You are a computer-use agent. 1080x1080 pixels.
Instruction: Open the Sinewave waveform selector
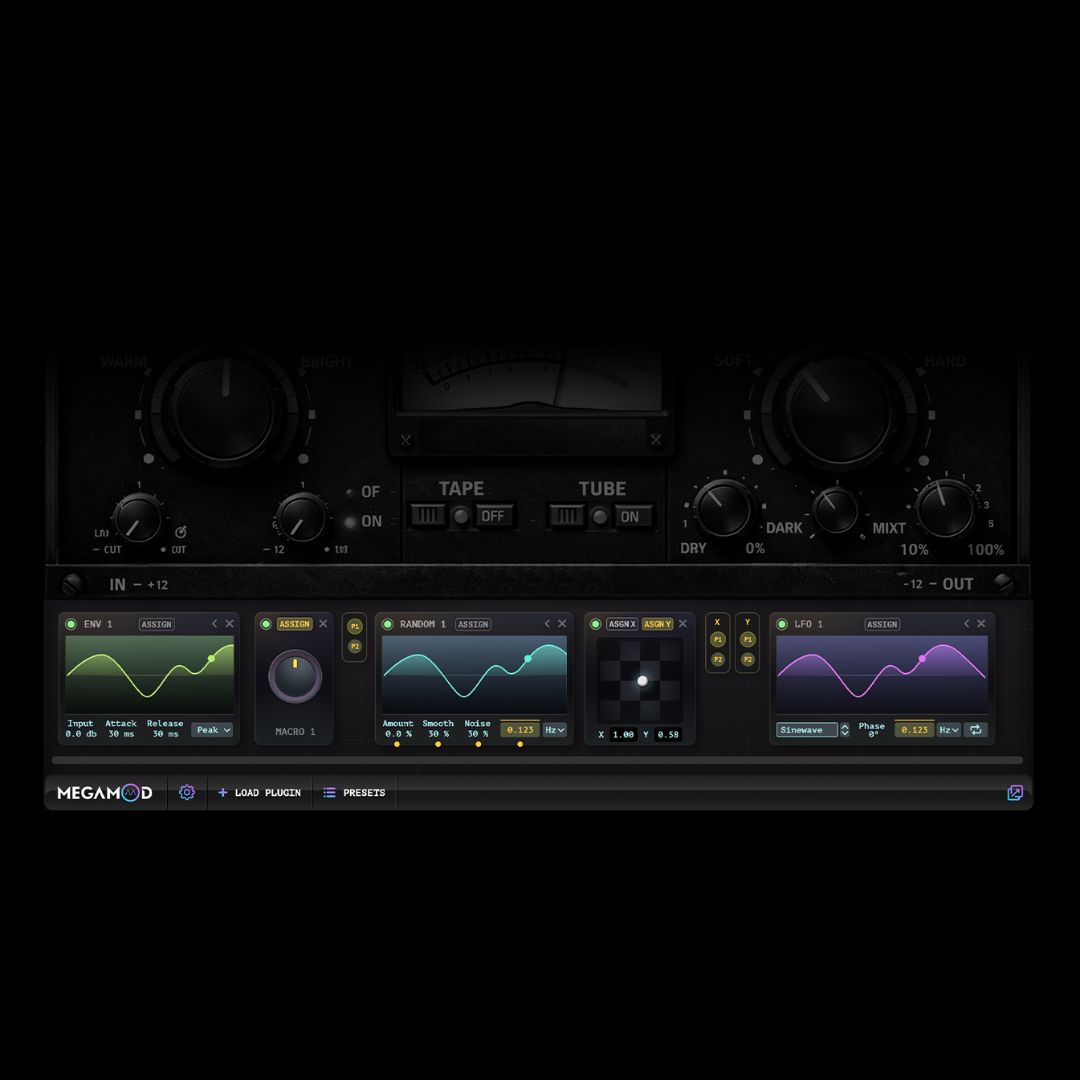807,730
